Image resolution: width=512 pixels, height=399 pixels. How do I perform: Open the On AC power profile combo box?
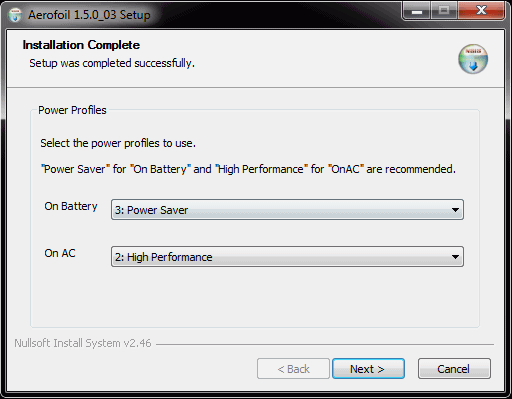coord(287,257)
